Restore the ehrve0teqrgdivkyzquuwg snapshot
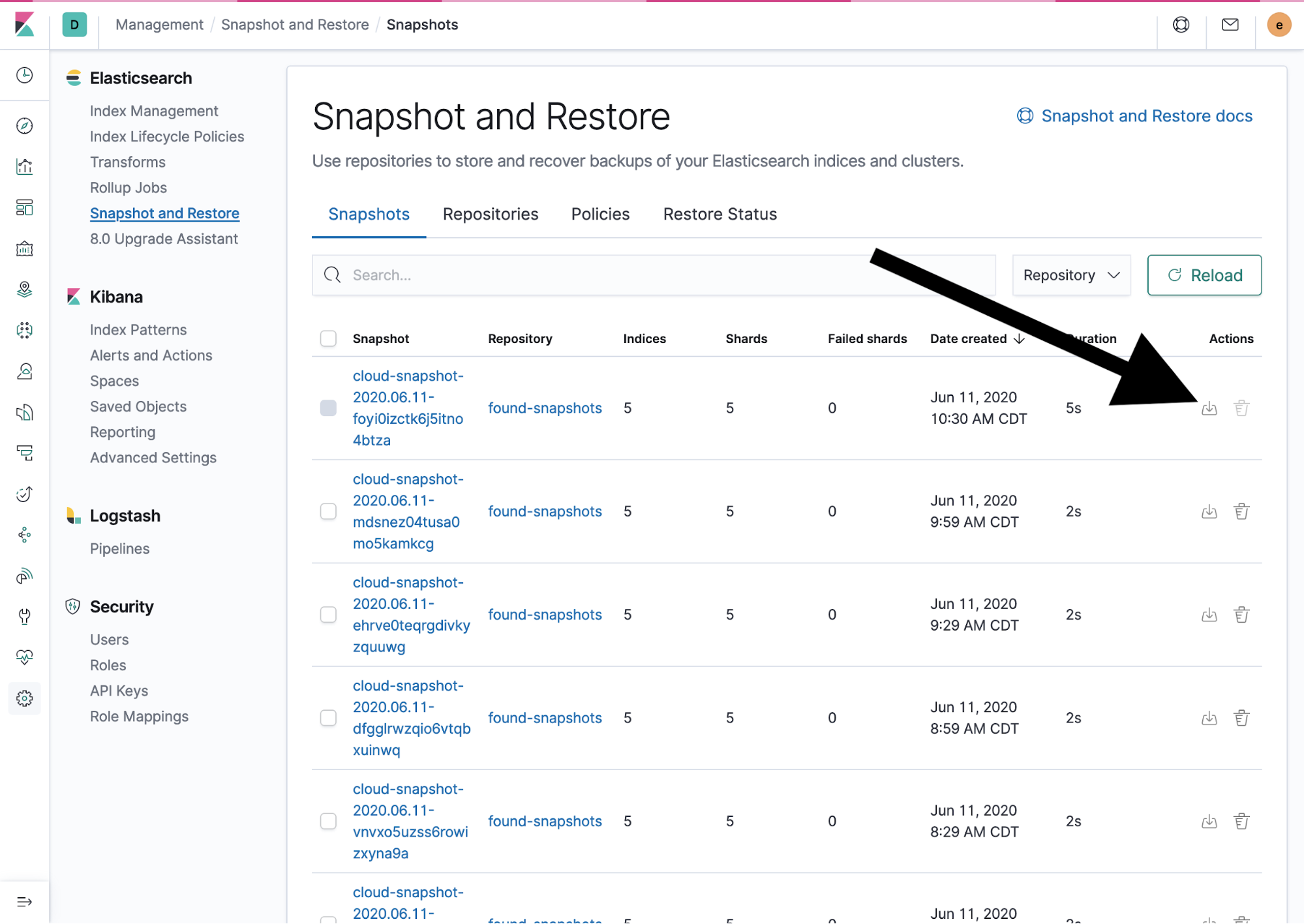The image size is (1304, 924). tap(1209, 615)
